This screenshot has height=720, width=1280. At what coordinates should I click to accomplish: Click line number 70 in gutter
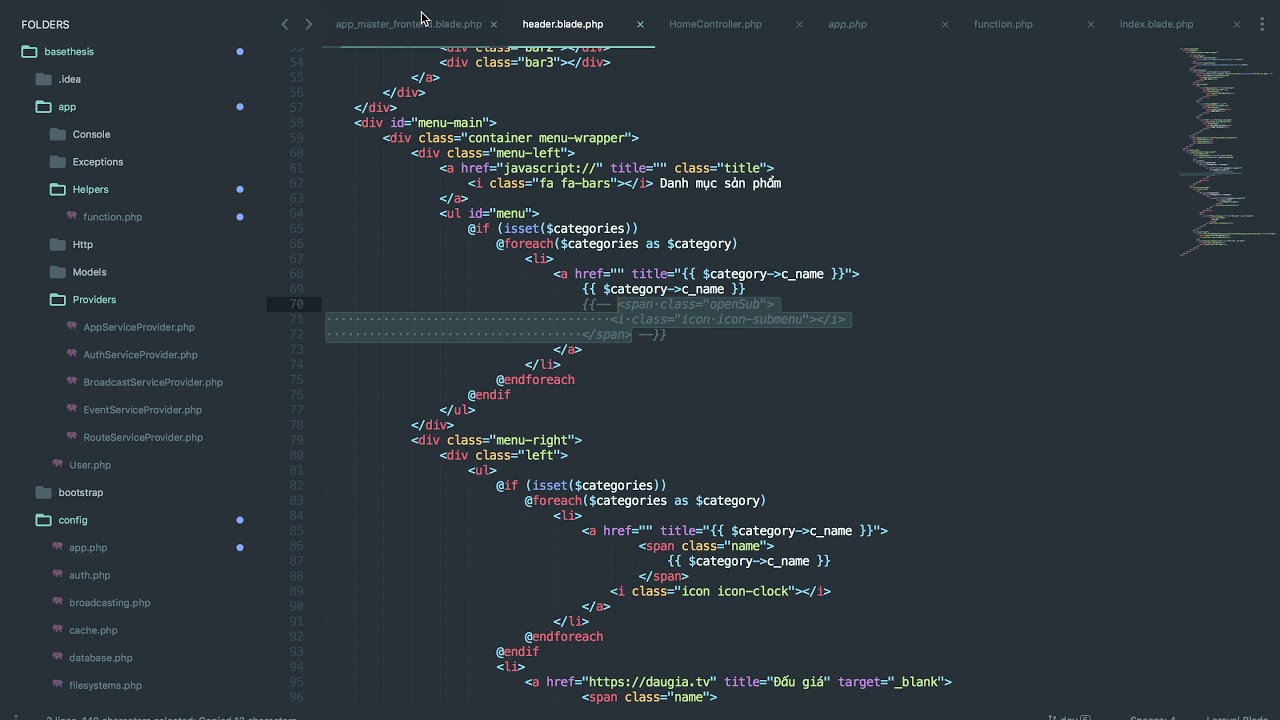click(x=296, y=304)
